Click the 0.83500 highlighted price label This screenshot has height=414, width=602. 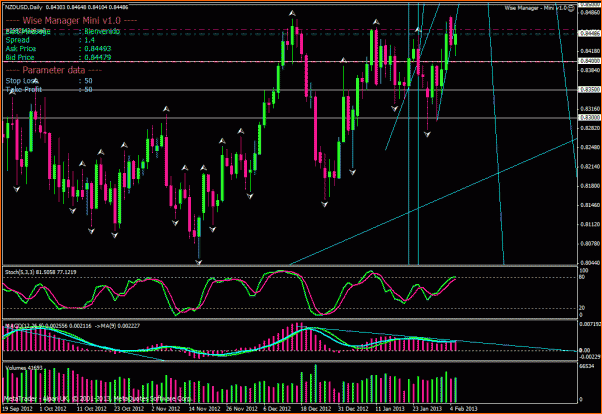[x=589, y=89]
